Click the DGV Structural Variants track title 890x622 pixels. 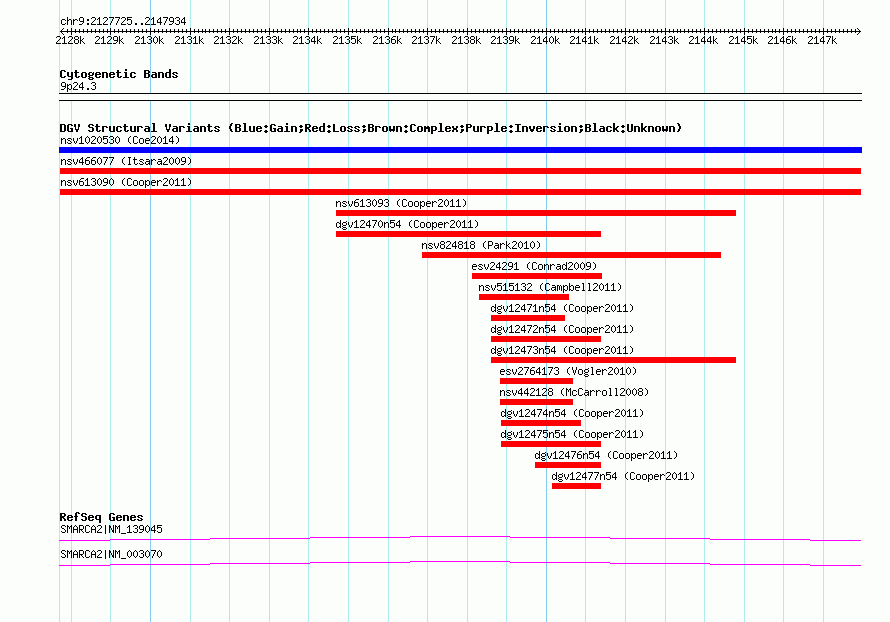click(371, 128)
